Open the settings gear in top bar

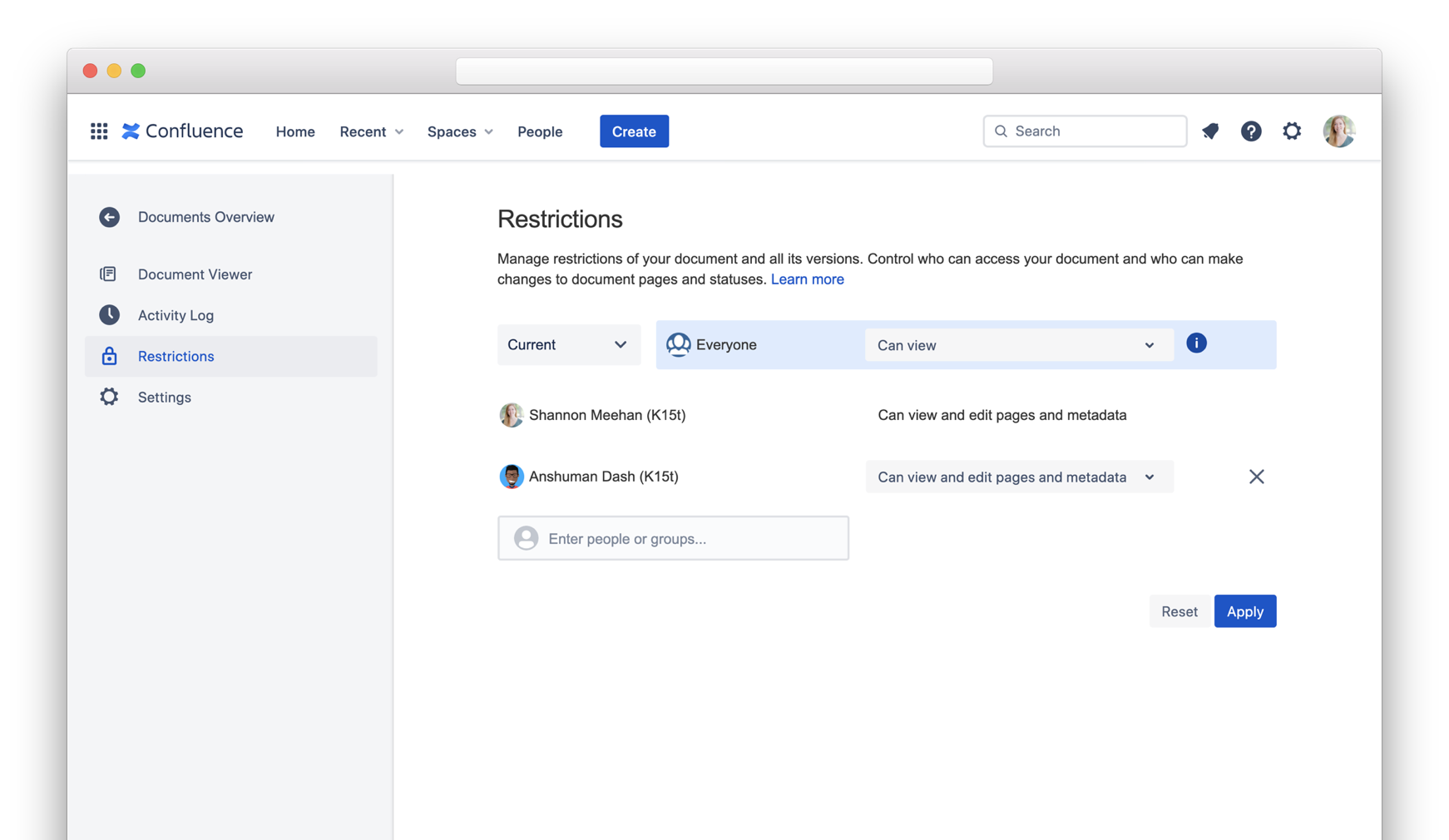point(1291,131)
